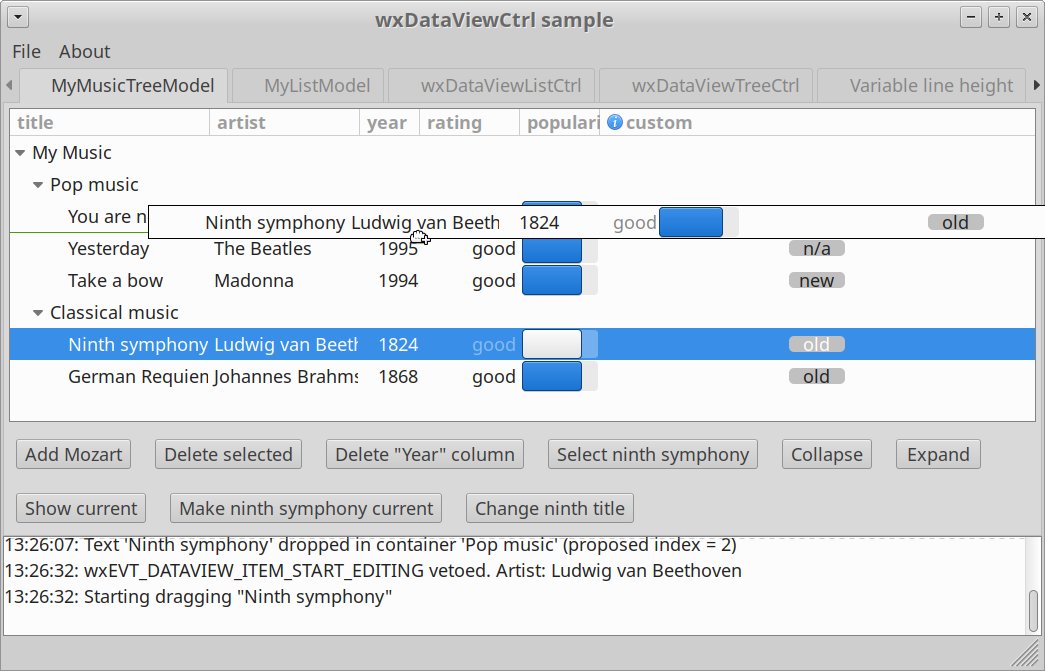
Task: Click Make ninth symphony current button
Action: pos(306,508)
